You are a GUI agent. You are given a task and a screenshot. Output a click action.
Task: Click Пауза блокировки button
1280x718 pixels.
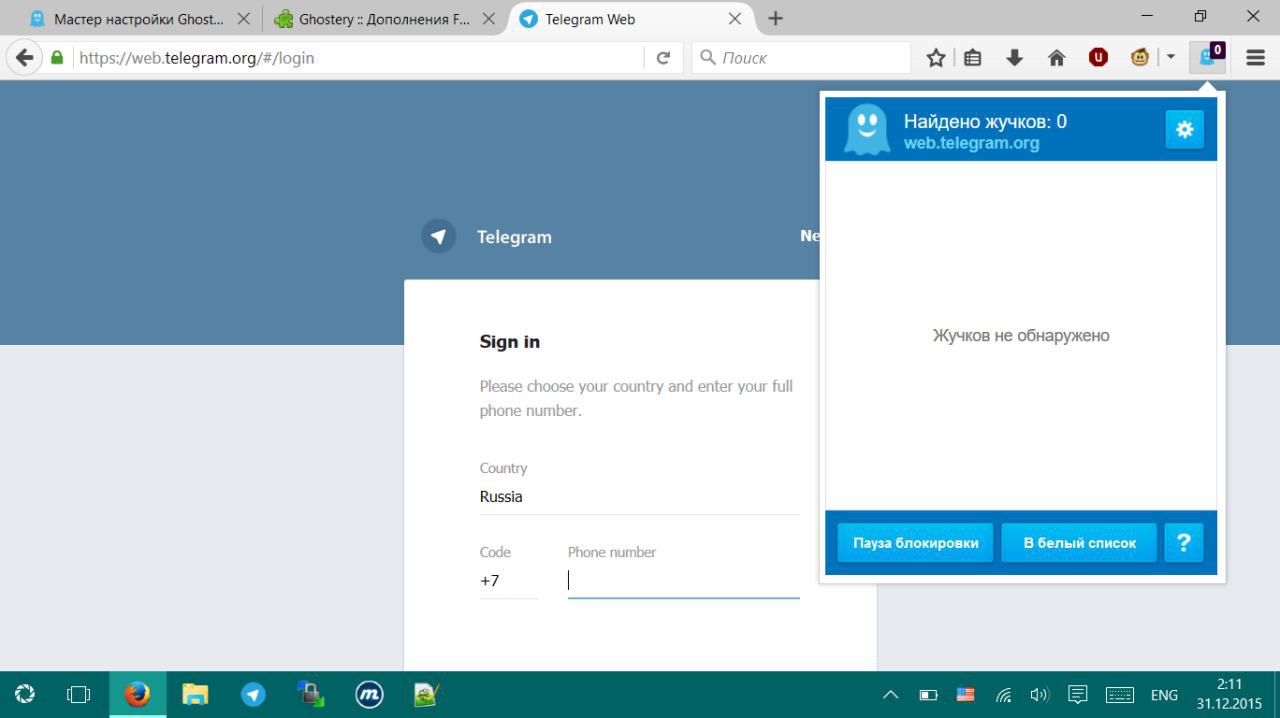916,543
